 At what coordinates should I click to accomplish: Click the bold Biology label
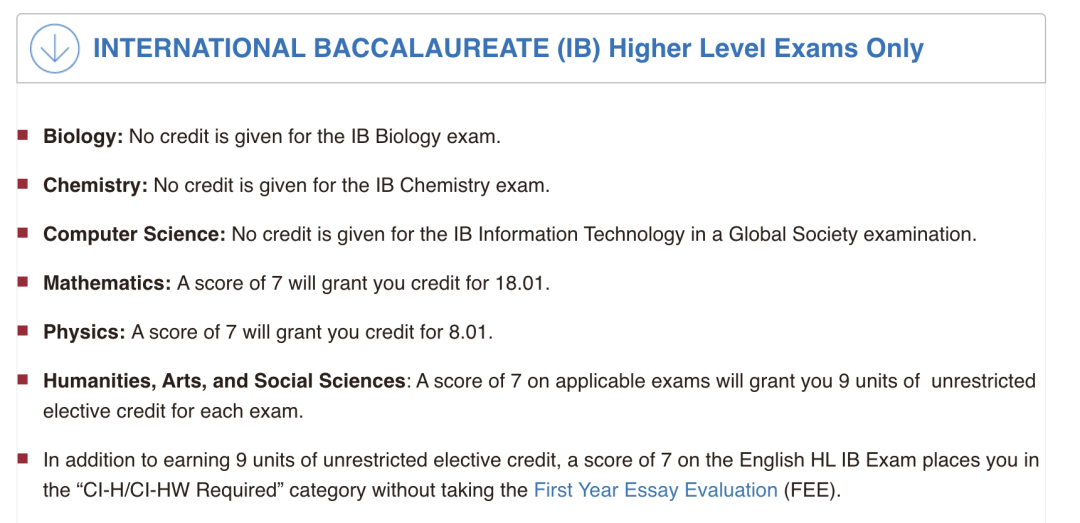coord(83,136)
